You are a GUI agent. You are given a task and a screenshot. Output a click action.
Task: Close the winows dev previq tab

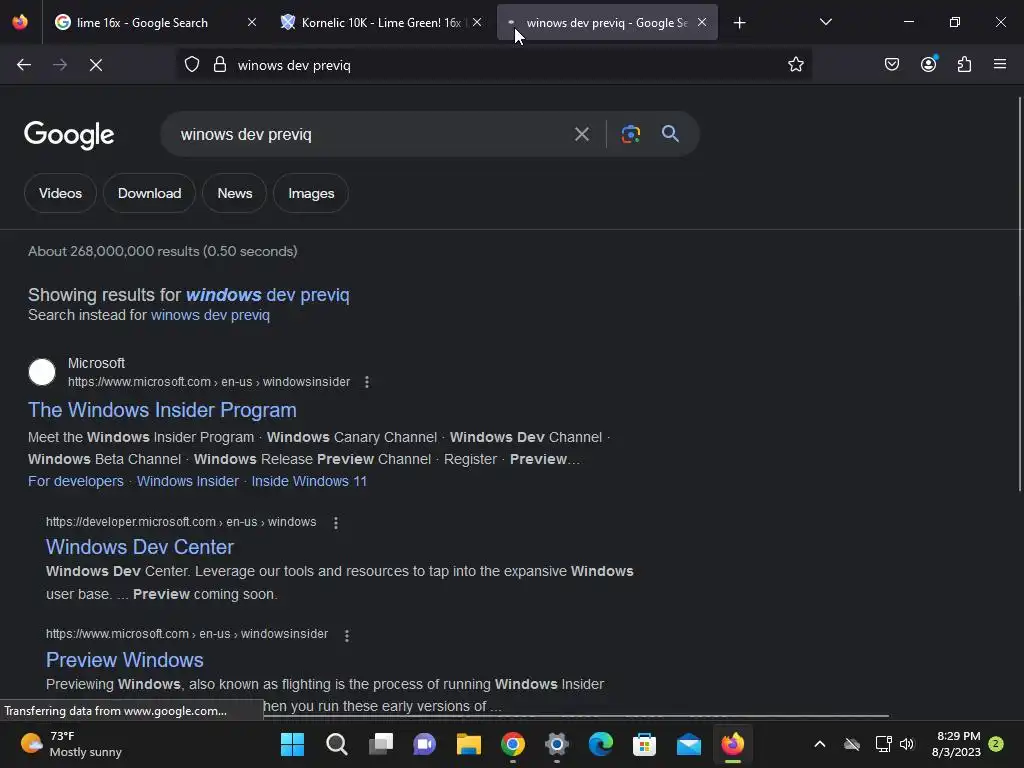[702, 22]
